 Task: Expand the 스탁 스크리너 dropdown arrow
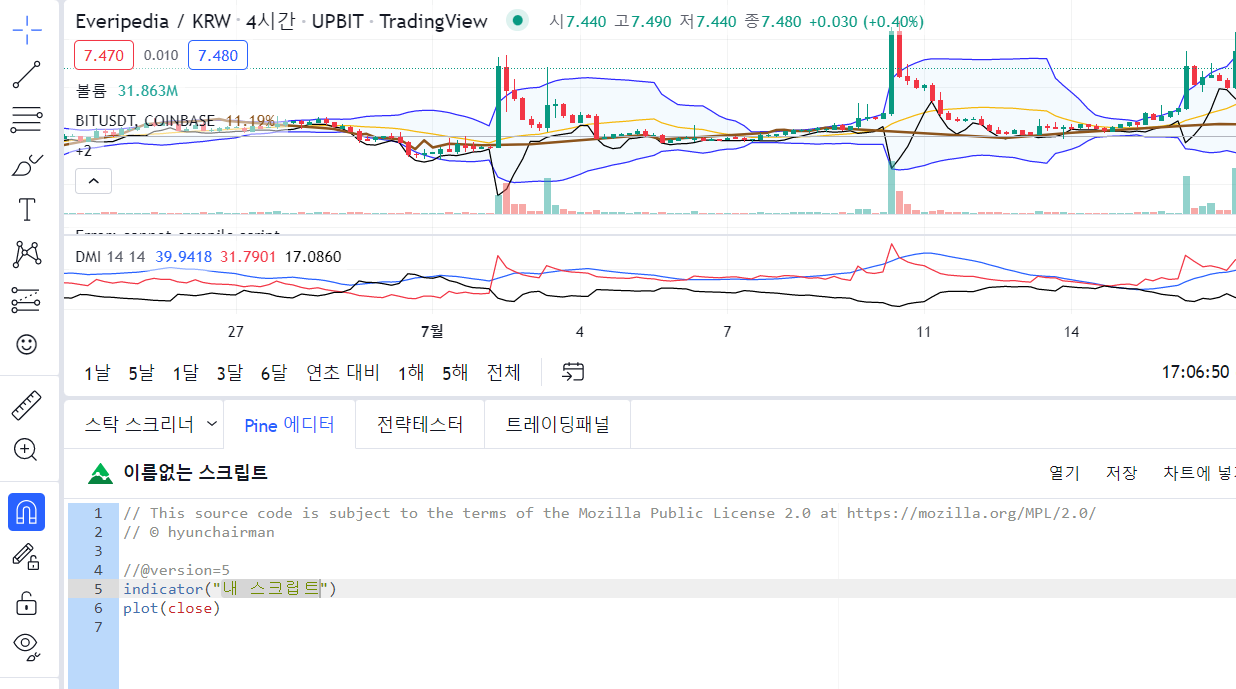point(211,424)
